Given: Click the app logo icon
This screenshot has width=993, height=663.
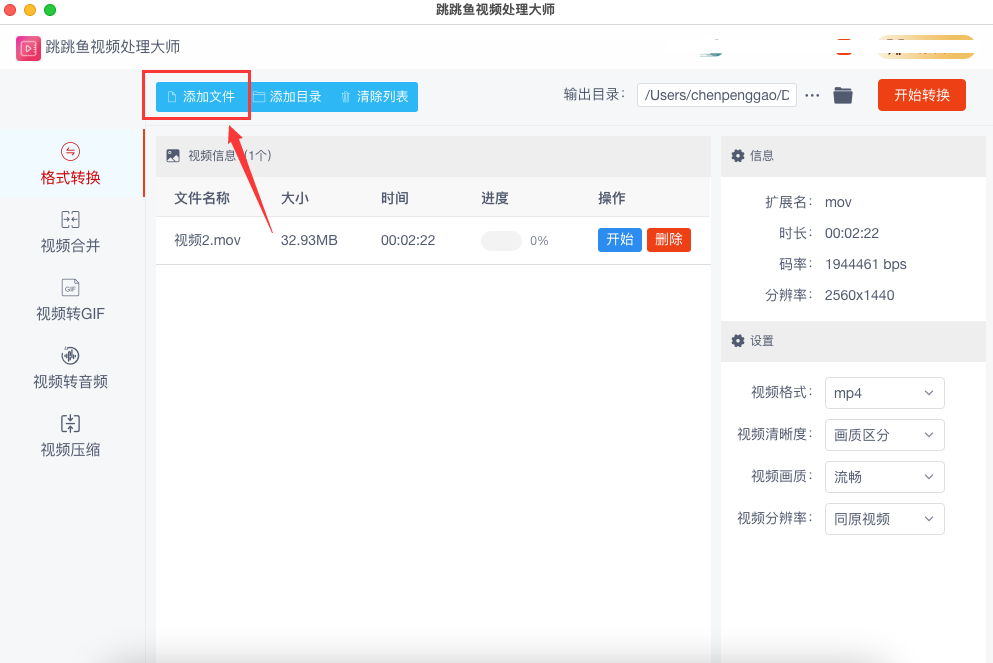Looking at the screenshot, I should 28,47.
